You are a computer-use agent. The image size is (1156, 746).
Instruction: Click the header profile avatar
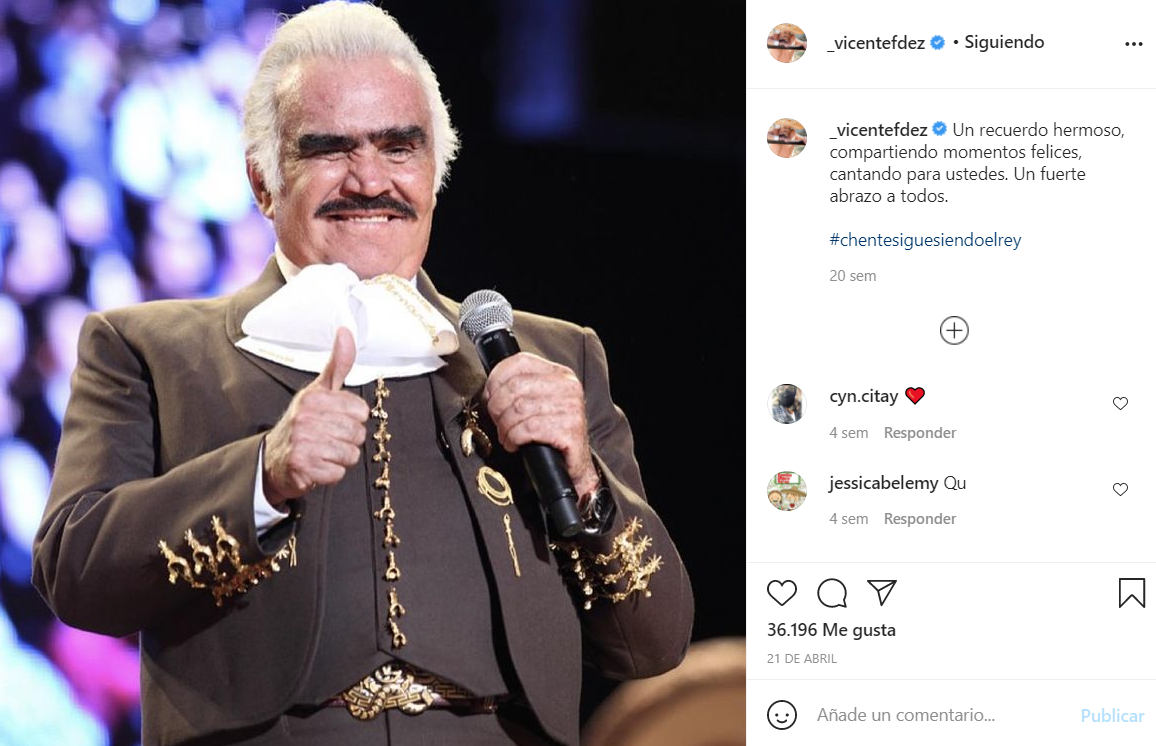click(787, 43)
